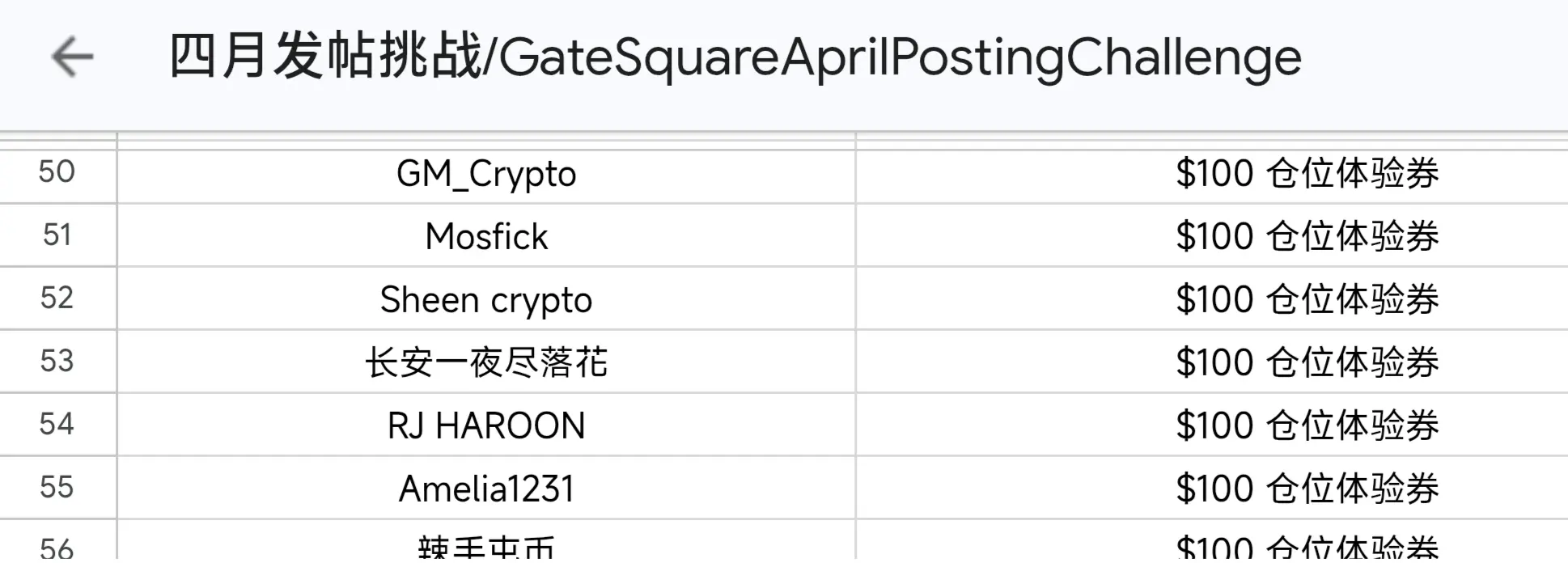This screenshot has width=1568, height=563.
Task: Select row header 55
Action: click(x=57, y=488)
